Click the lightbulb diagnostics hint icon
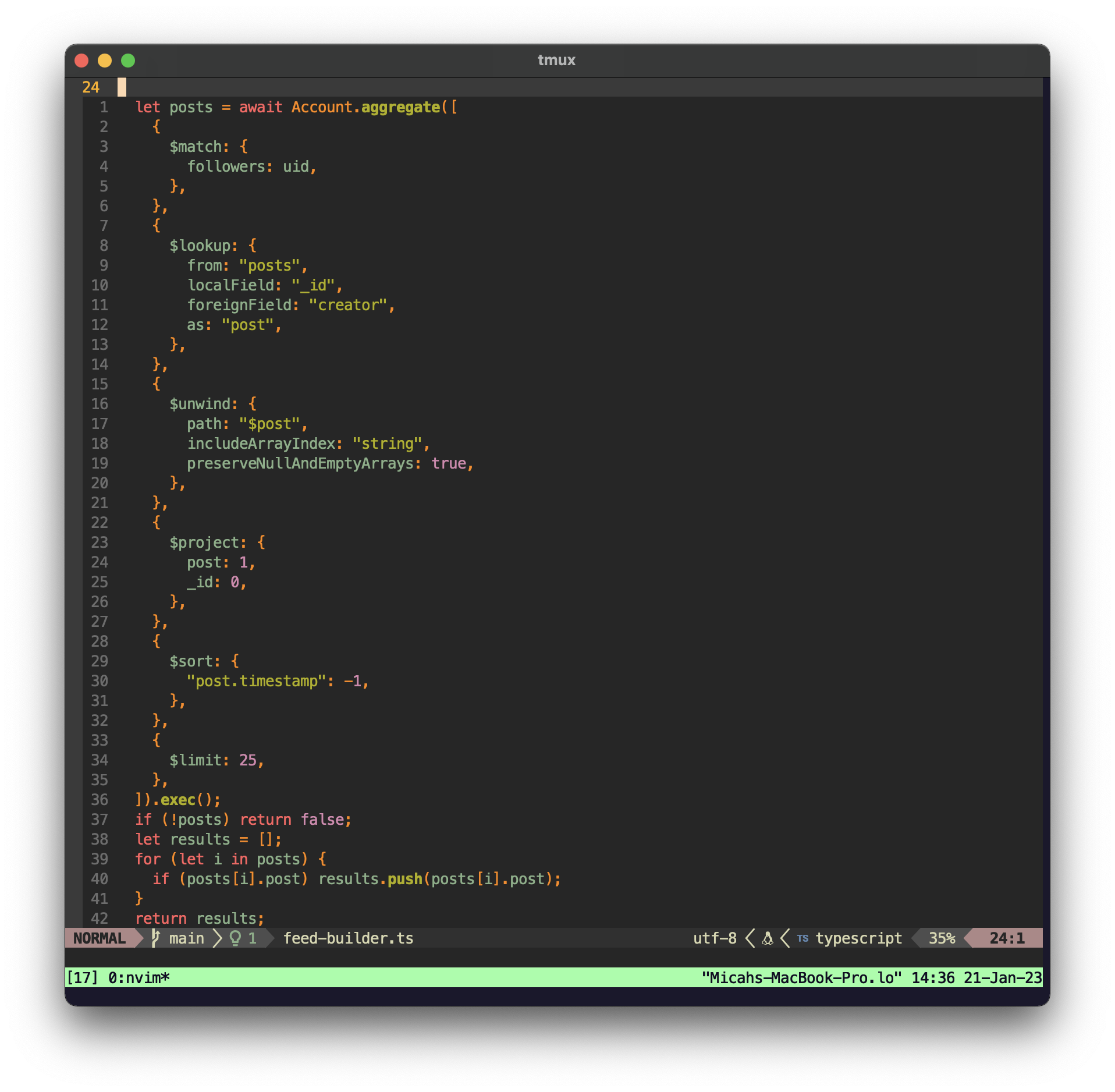1115x1092 pixels. click(x=235, y=938)
